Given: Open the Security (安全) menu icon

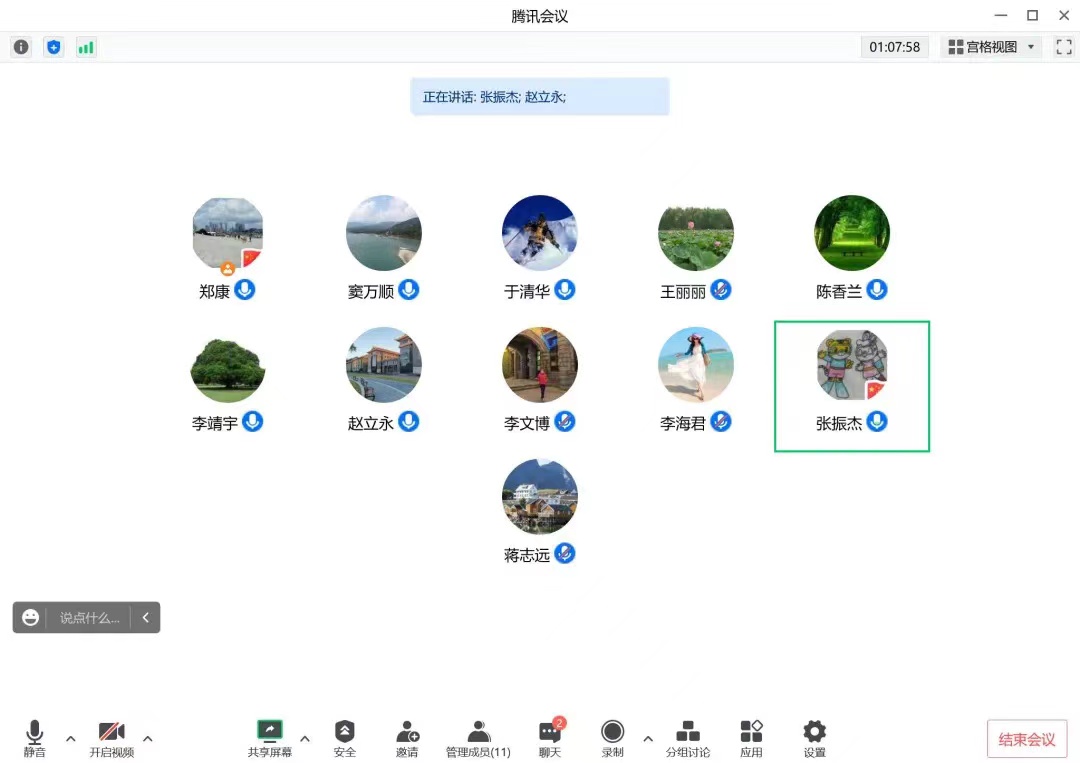Looking at the screenshot, I should click(x=345, y=738).
